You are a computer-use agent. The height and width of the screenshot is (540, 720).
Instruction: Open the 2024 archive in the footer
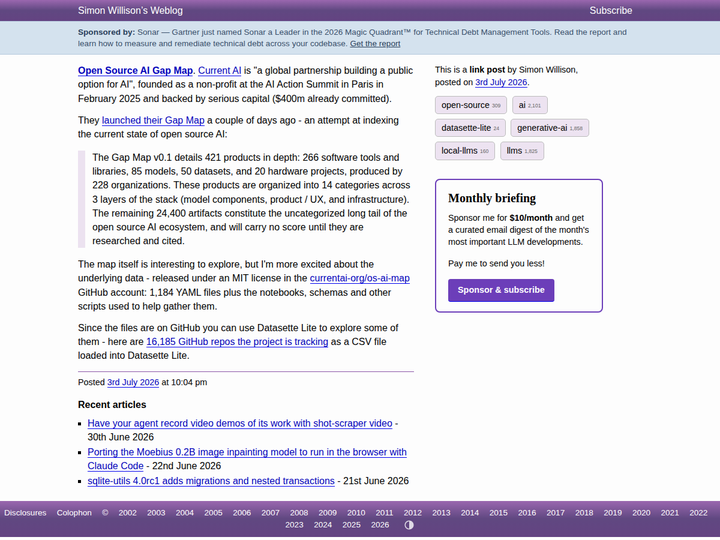pyautogui.click(x=323, y=525)
